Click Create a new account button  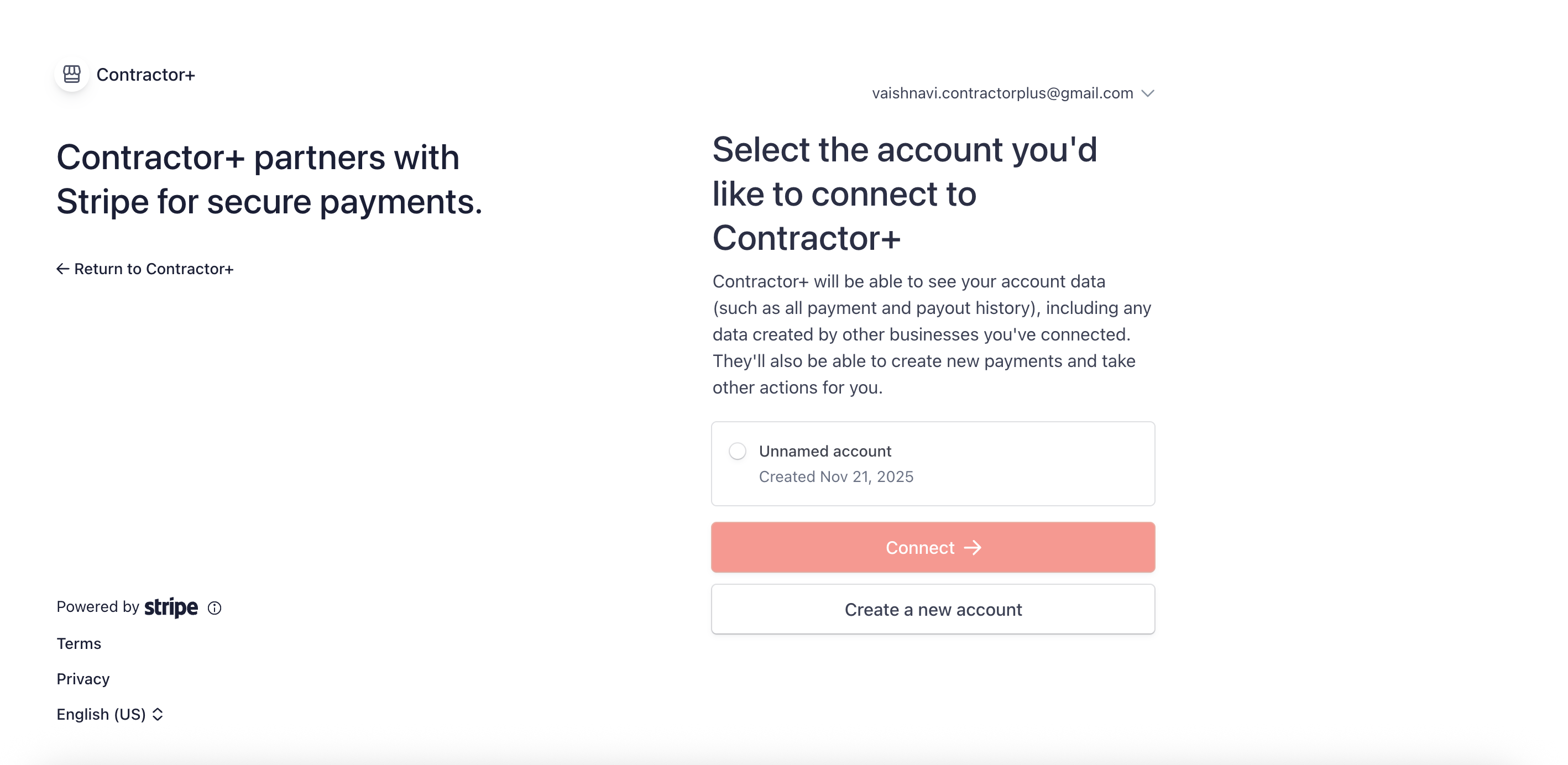pos(933,610)
